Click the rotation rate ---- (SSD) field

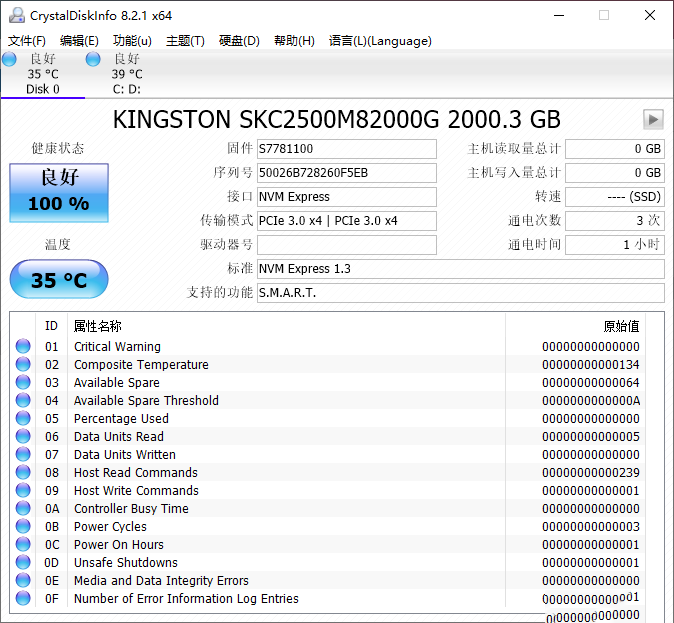615,197
